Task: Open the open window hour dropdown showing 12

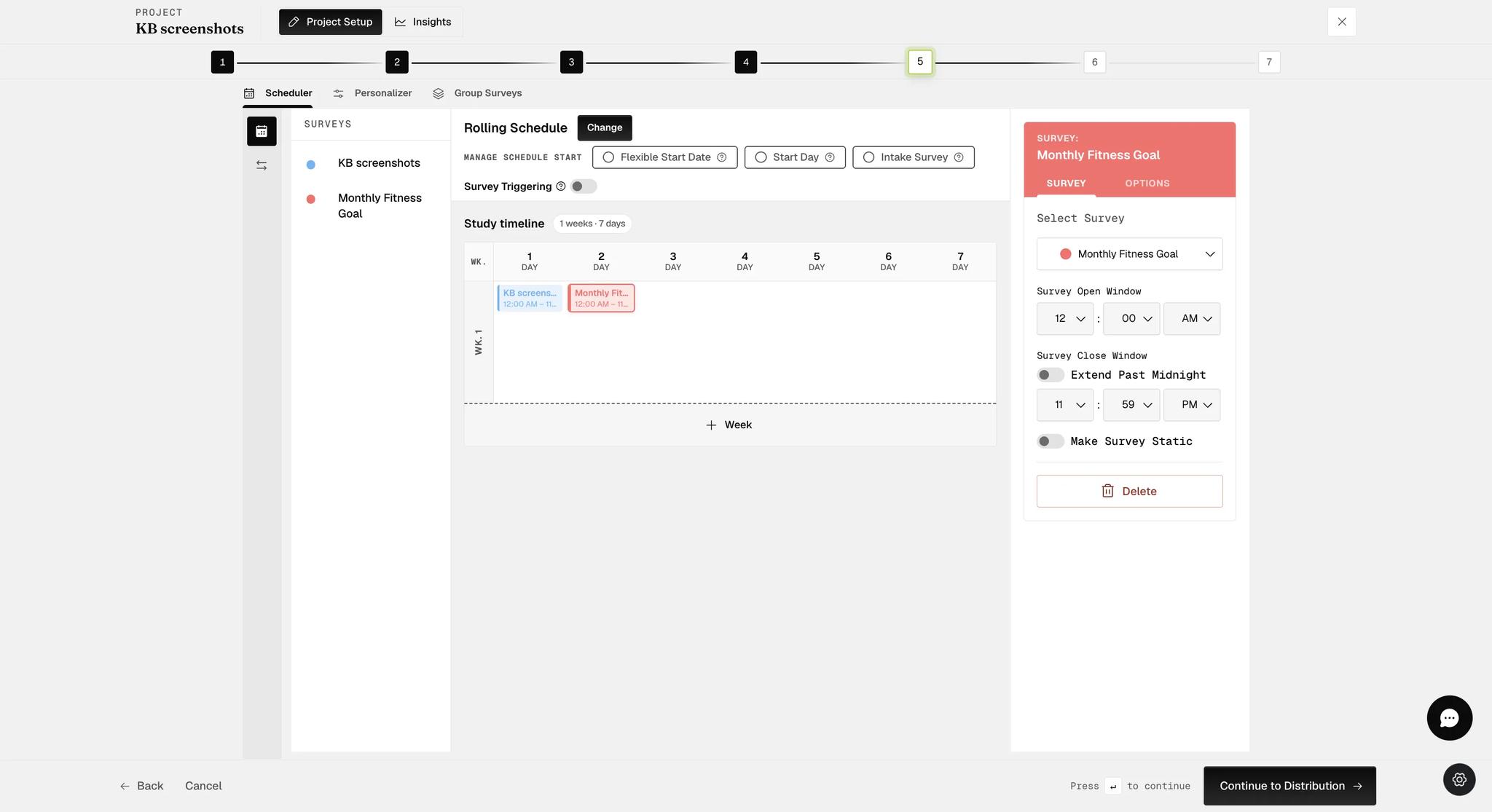Action: [x=1065, y=319]
